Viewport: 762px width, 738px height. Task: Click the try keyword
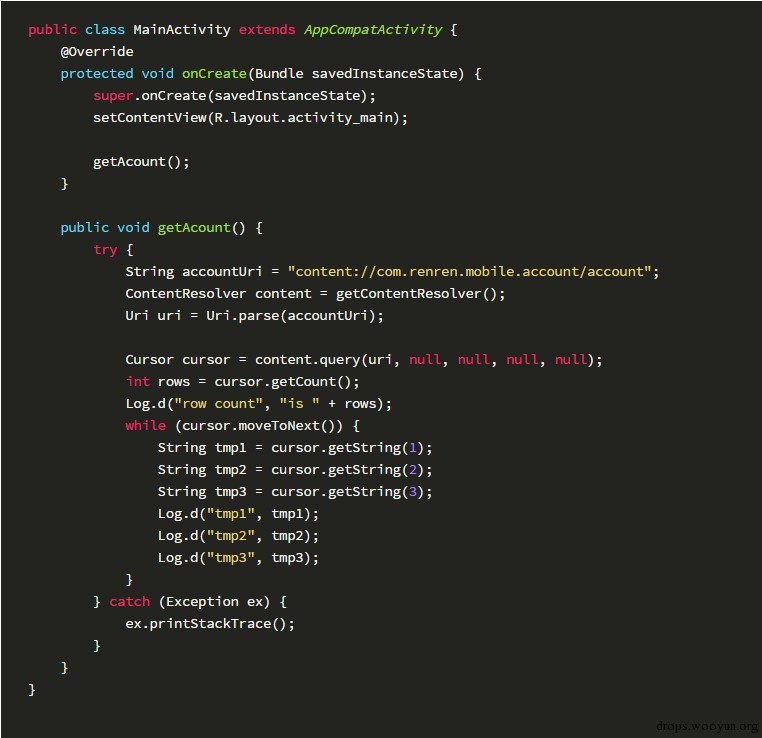click(105, 250)
